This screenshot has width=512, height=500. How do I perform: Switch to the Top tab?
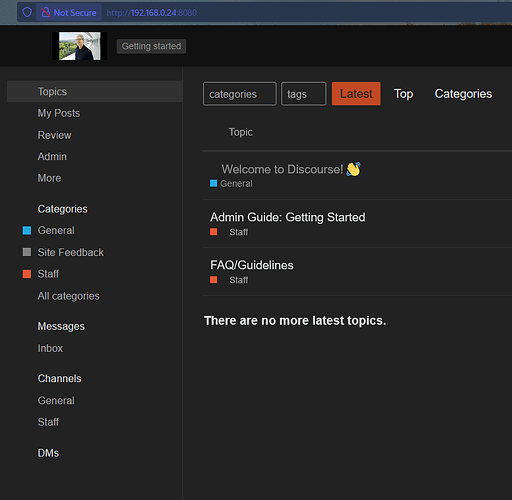tap(404, 94)
